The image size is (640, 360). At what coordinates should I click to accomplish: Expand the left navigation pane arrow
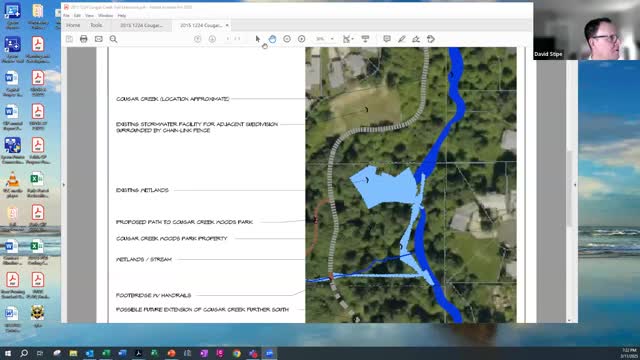[64, 185]
